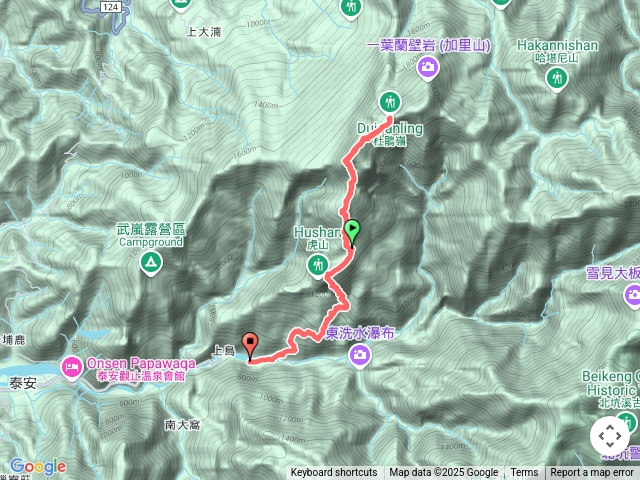Open Keyboard shortcuts

tap(334, 473)
